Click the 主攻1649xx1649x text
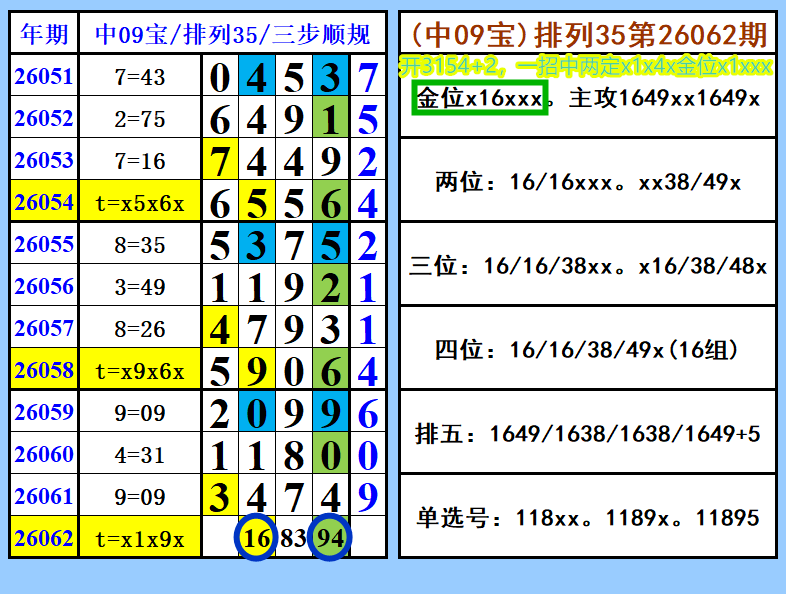 click(x=664, y=98)
